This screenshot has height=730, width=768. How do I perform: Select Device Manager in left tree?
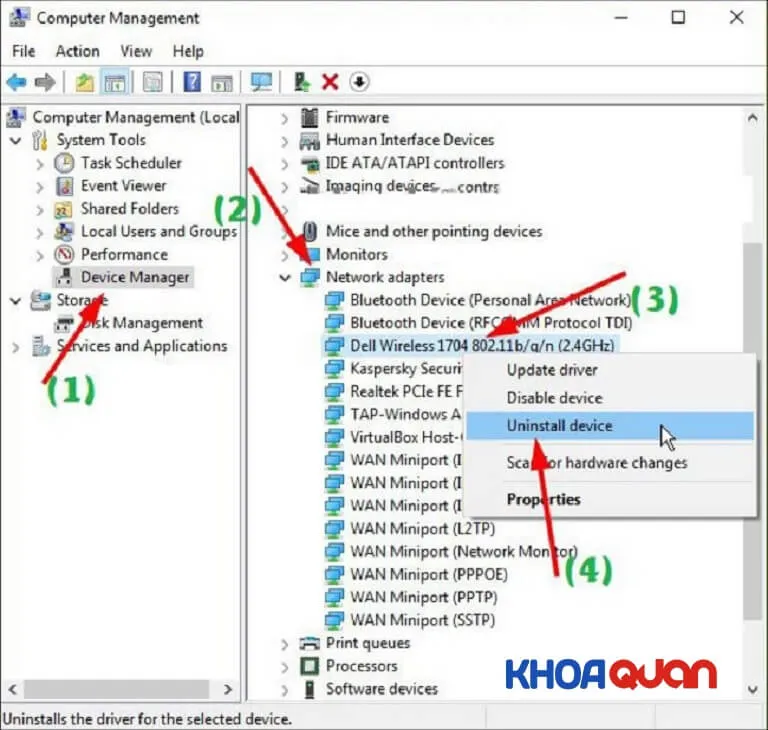[134, 277]
